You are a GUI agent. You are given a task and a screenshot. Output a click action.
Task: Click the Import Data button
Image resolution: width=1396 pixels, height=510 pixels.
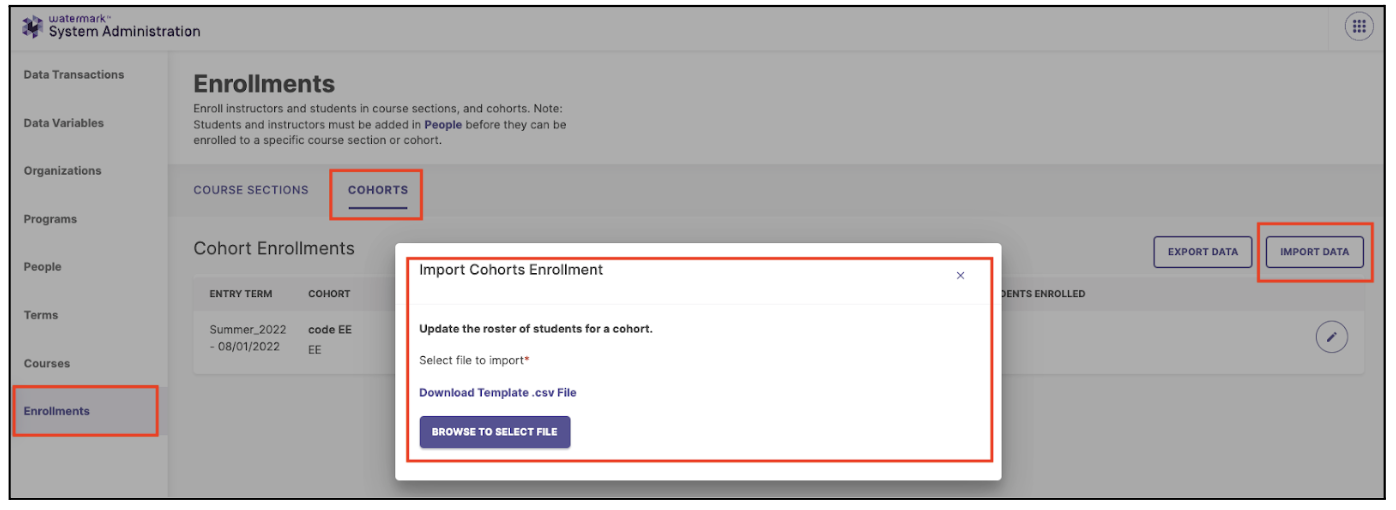1314,252
